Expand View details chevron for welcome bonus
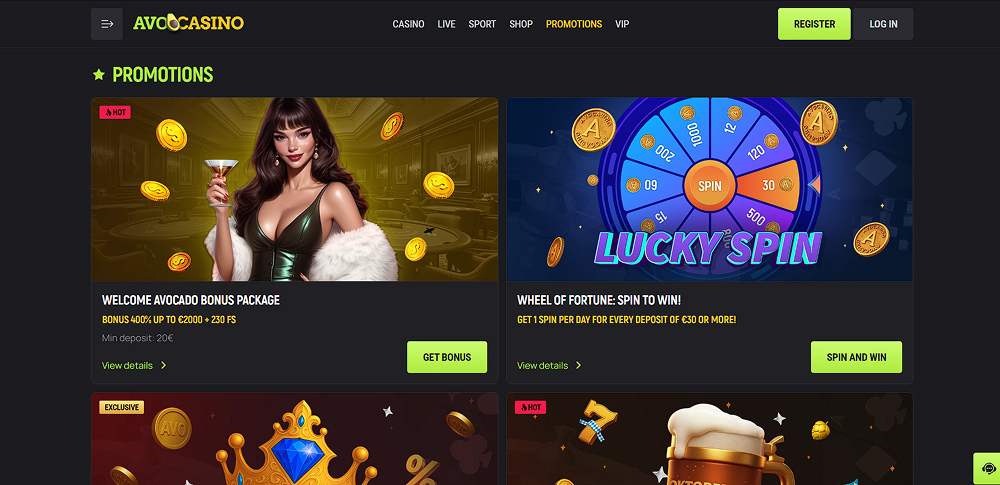Image resolution: width=1000 pixels, height=485 pixels. tap(164, 366)
